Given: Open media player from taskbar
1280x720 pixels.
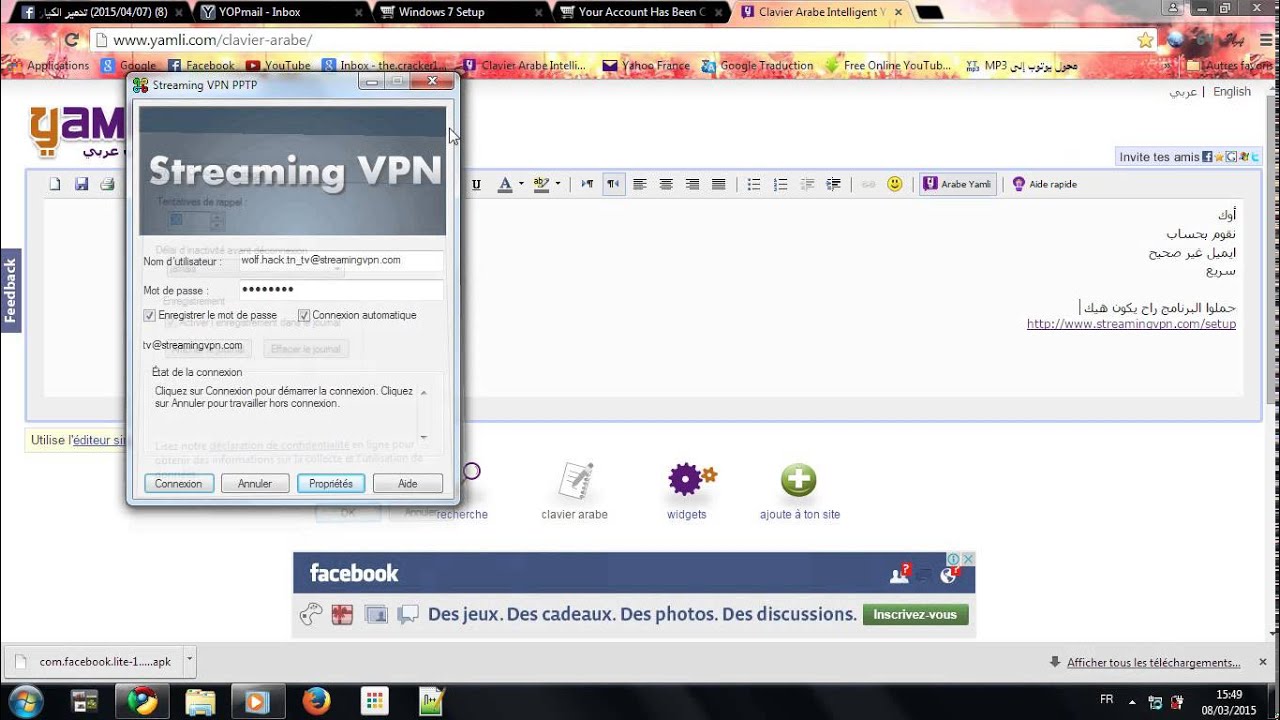Looking at the screenshot, I should click(x=258, y=701).
